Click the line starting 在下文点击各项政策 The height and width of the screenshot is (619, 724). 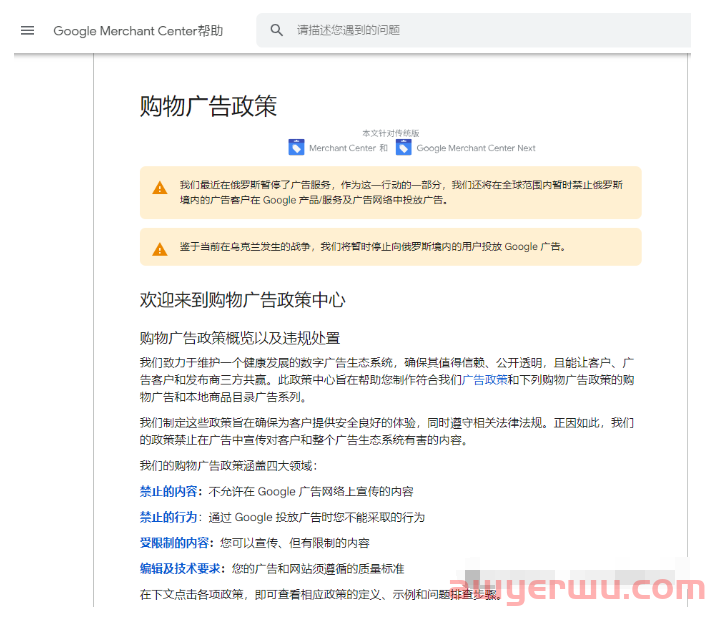point(320,595)
